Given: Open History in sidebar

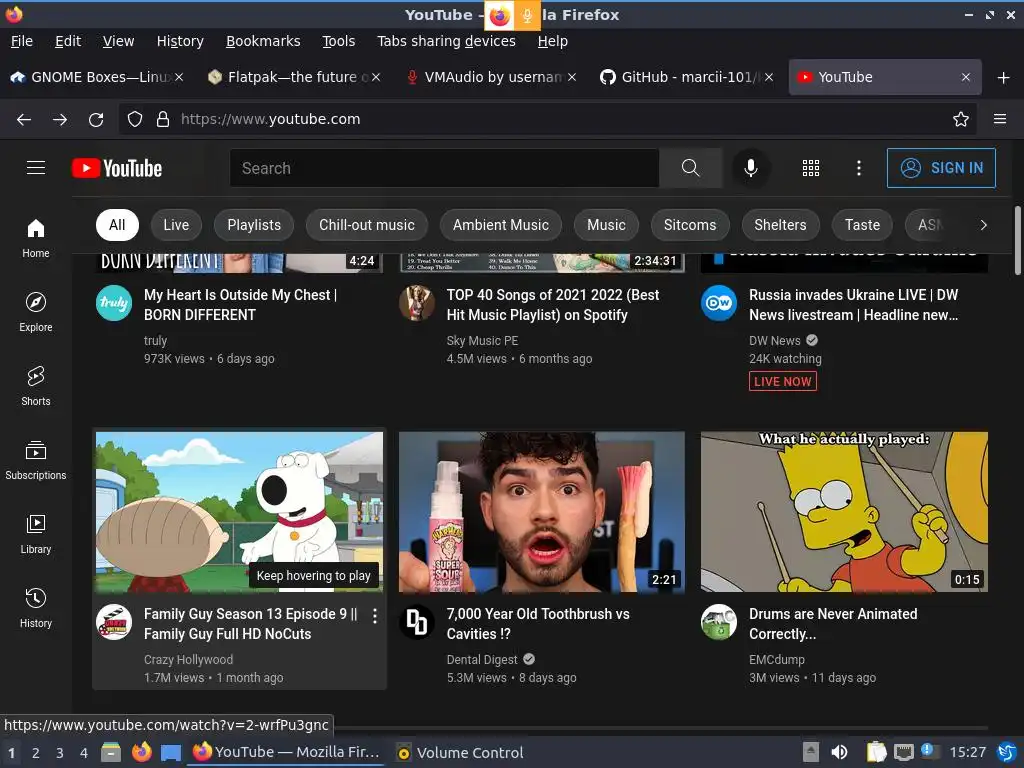Looking at the screenshot, I should point(36,608).
